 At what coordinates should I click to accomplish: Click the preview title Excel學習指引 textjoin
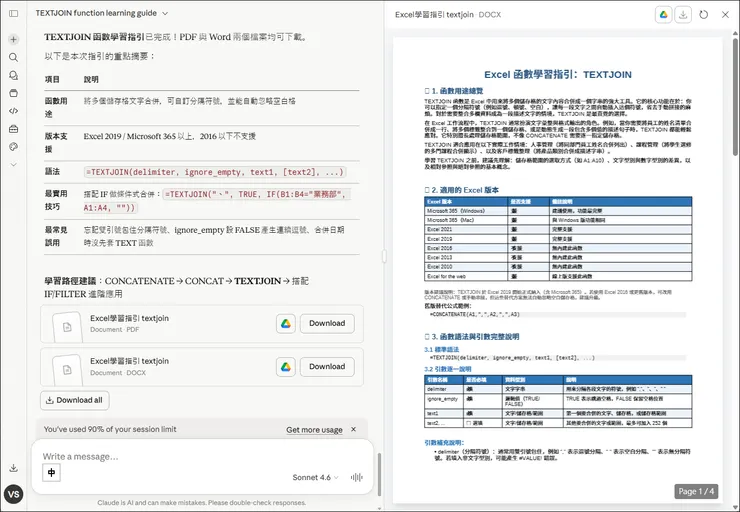pos(434,15)
